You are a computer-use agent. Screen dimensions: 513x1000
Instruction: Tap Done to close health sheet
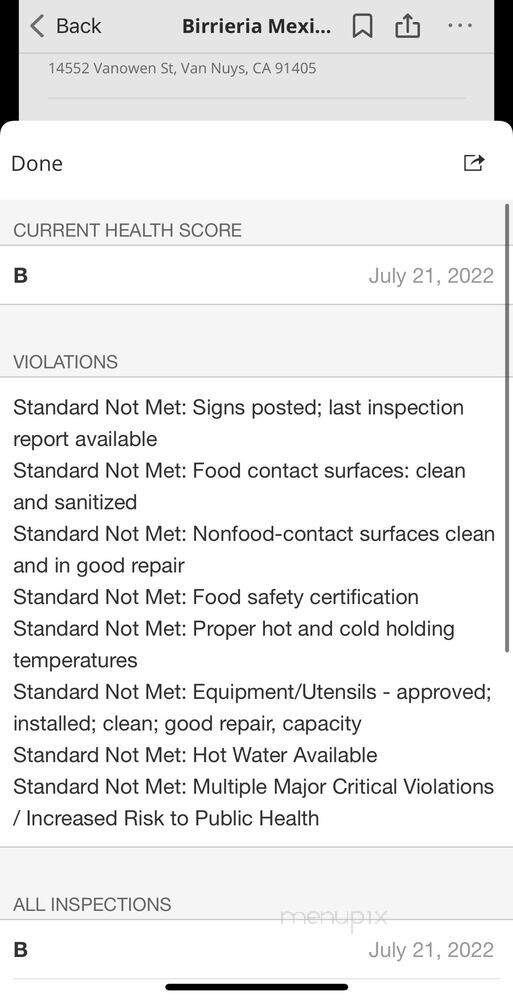pyautogui.click(x=37, y=163)
